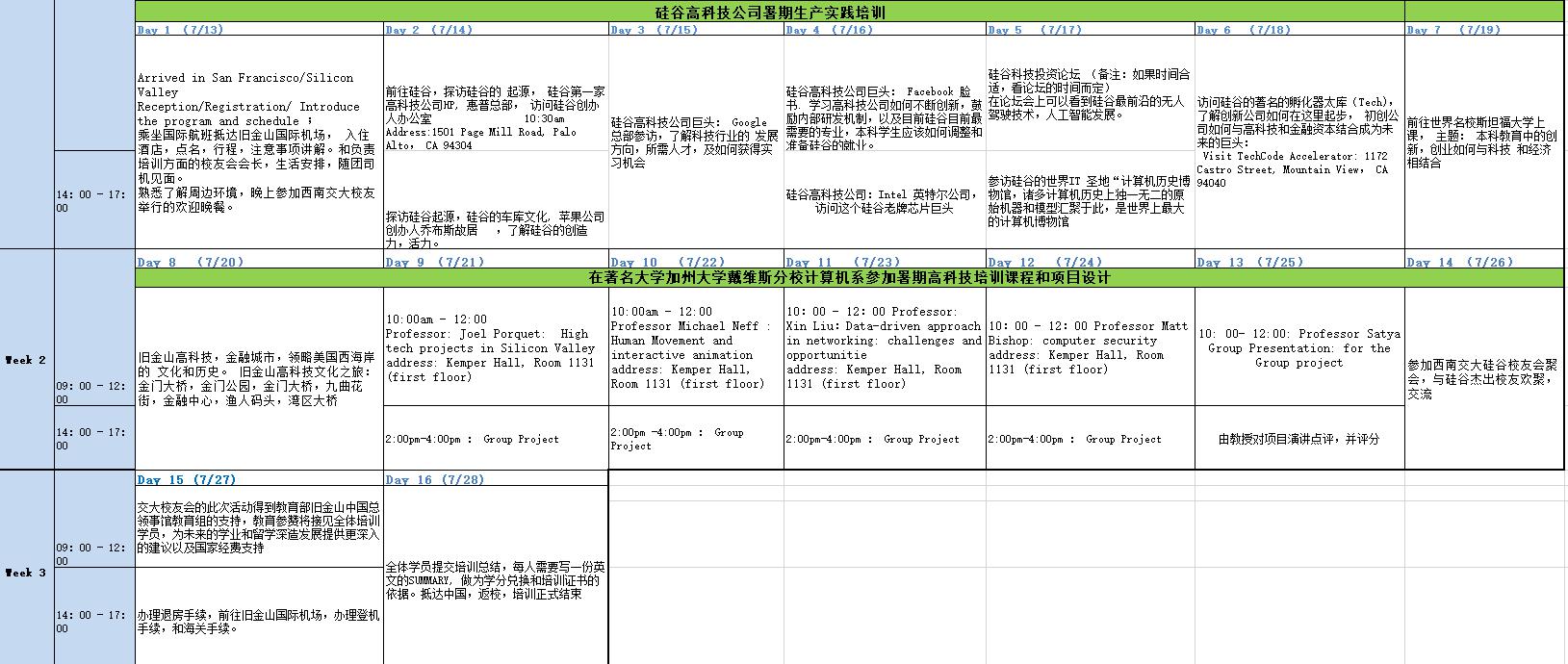Click the Day 1 (7/13) header
Image resolution: width=1568 pixels, height=664 pixels.
point(180,30)
